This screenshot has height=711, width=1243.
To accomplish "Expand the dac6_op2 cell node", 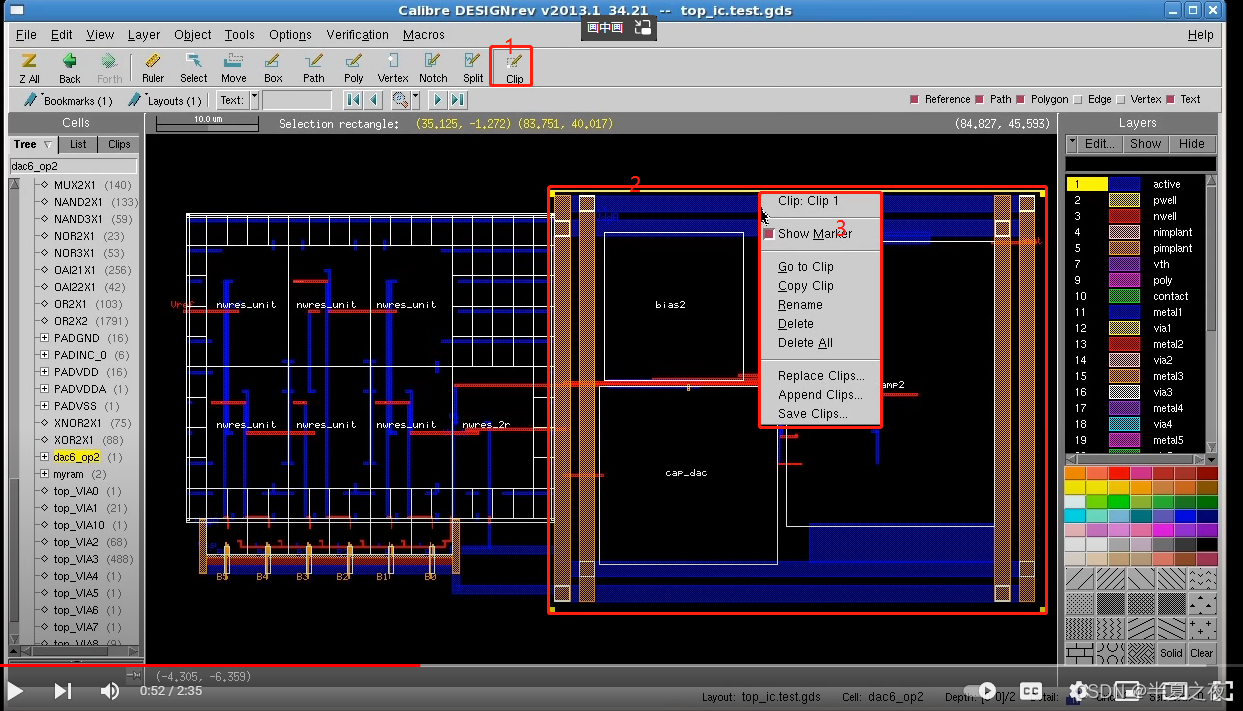I will click(x=44, y=457).
